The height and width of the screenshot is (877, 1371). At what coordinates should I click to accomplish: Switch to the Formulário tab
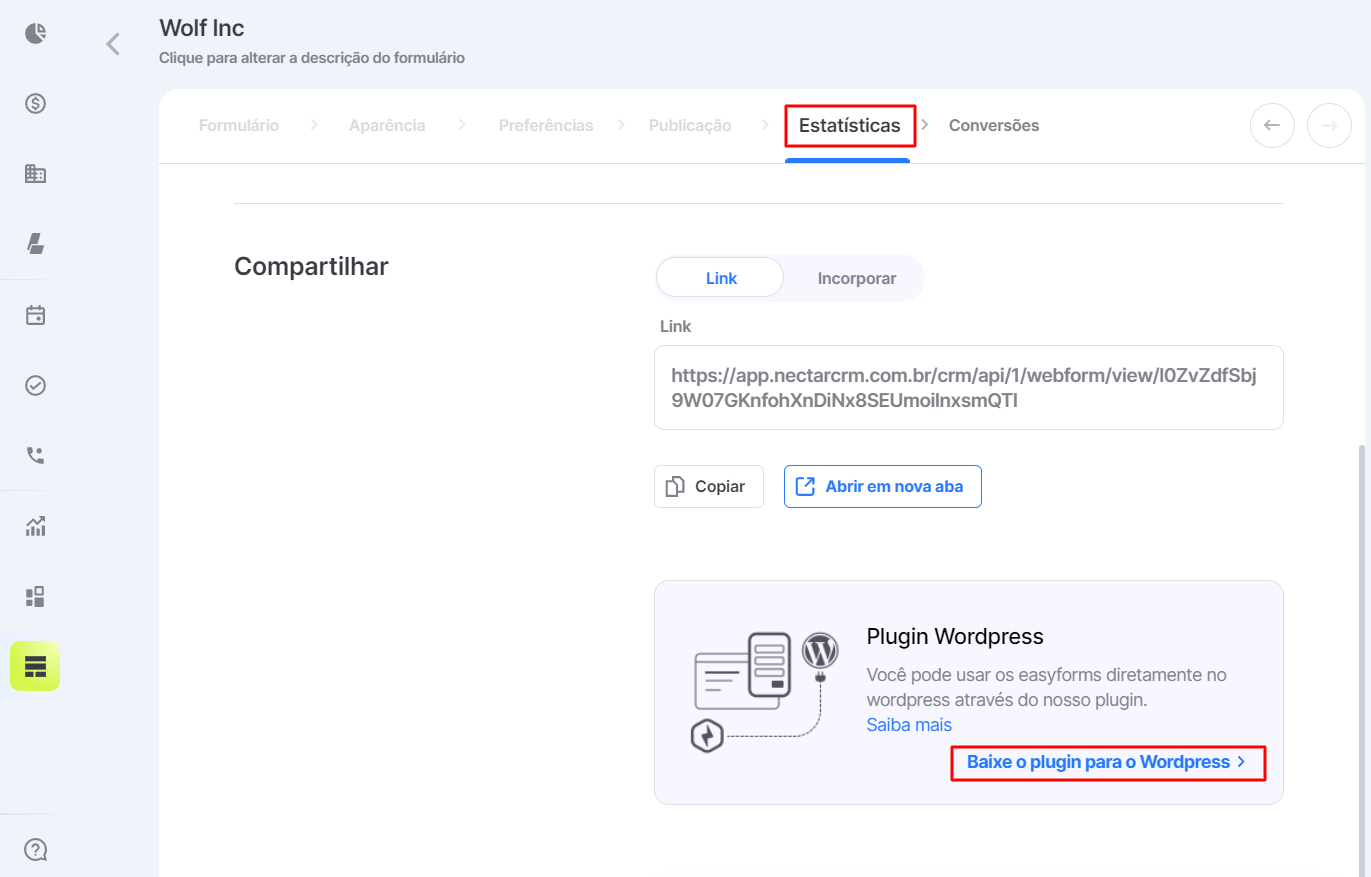coord(239,126)
